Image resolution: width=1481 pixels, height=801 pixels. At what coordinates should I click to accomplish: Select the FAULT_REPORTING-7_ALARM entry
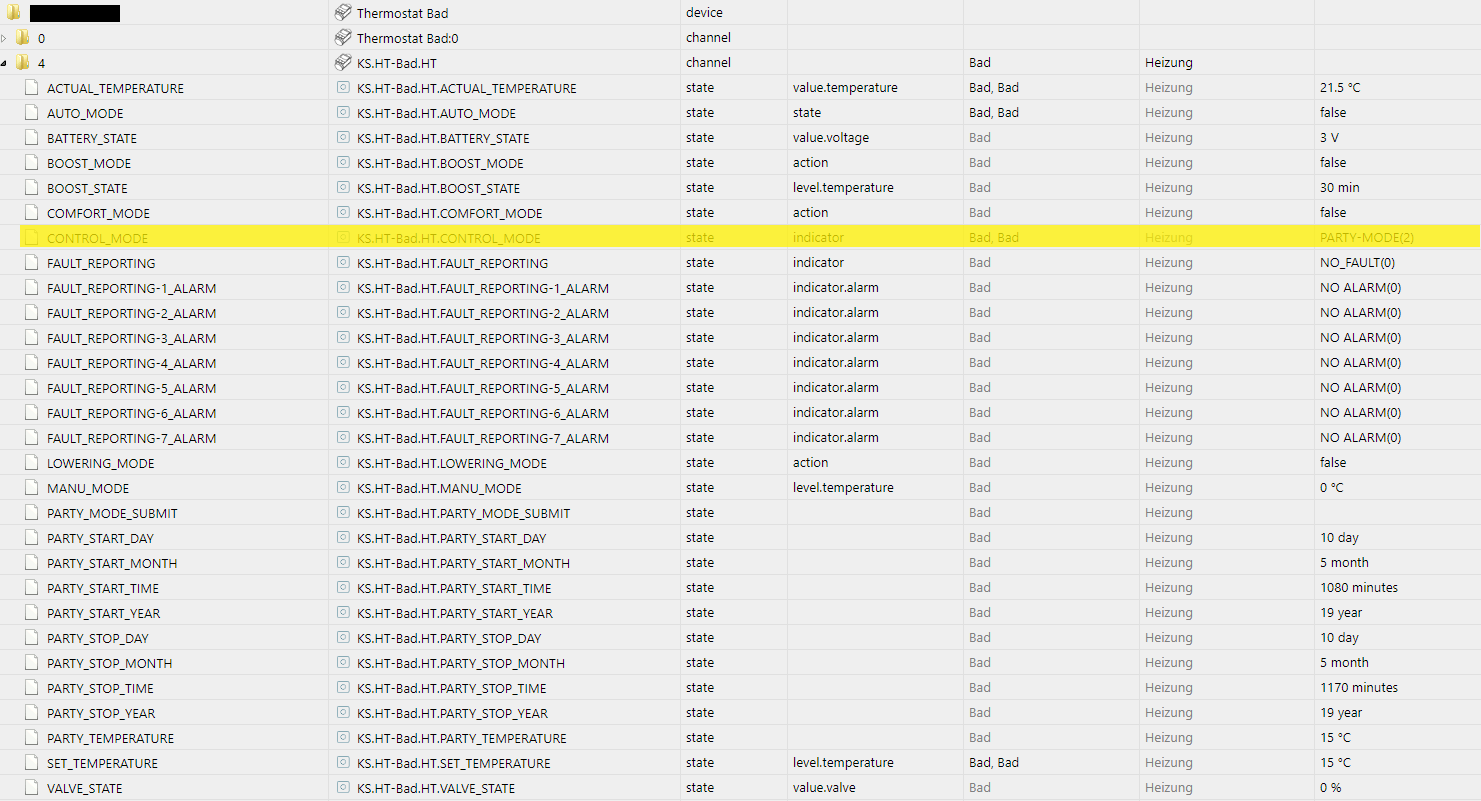[x=131, y=438]
